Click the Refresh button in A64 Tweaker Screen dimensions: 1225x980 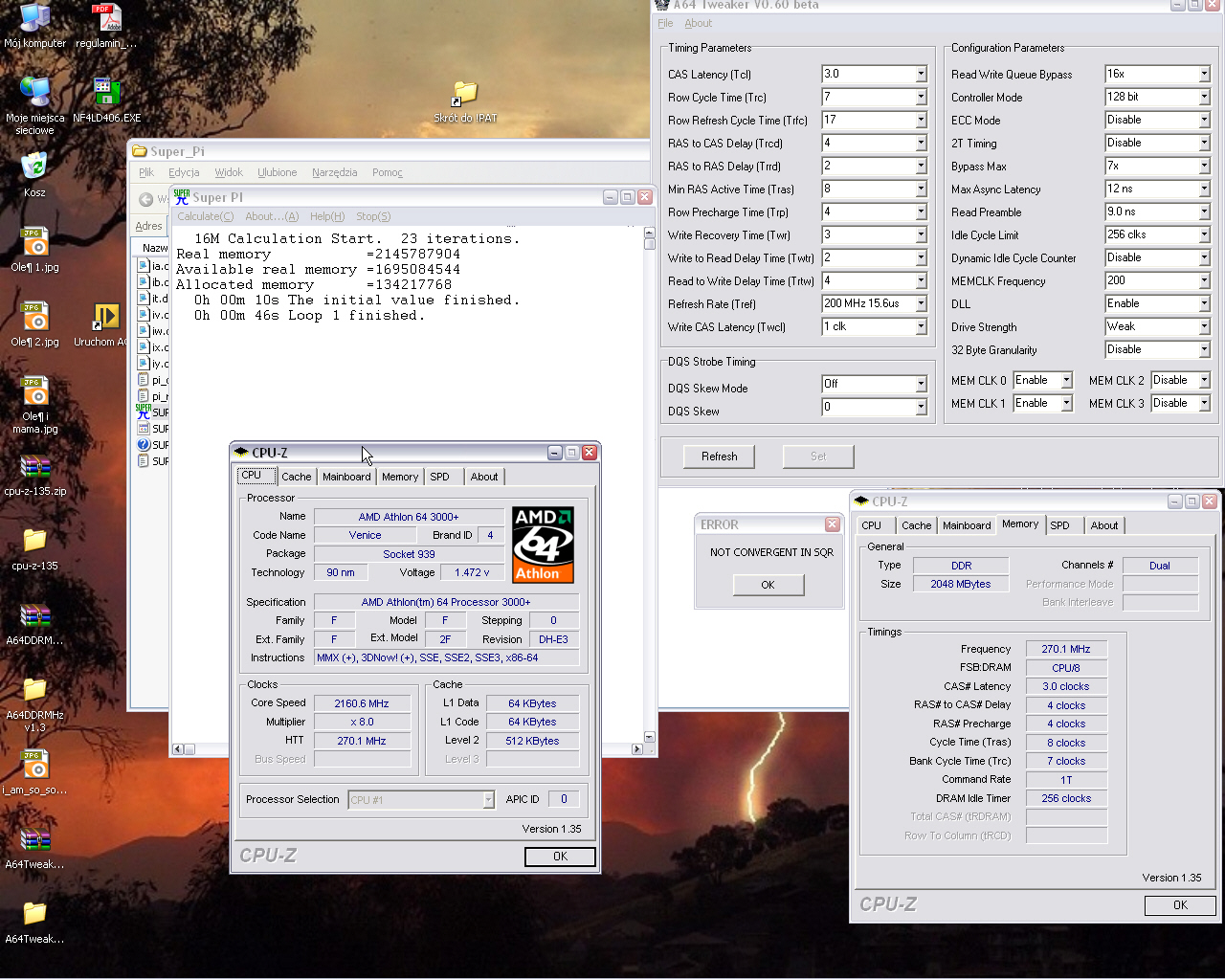pos(719,457)
